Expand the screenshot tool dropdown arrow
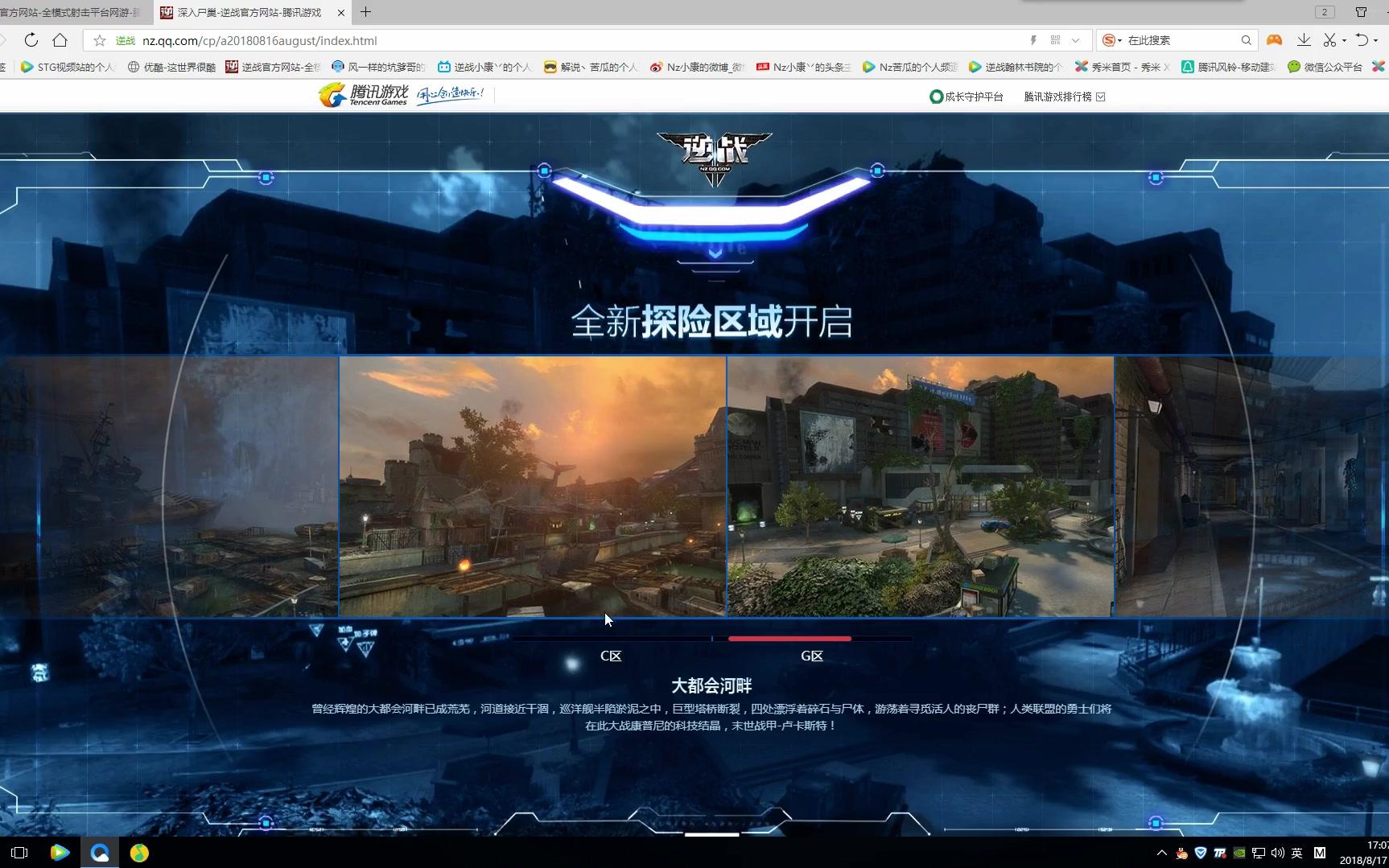 (1344, 41)
